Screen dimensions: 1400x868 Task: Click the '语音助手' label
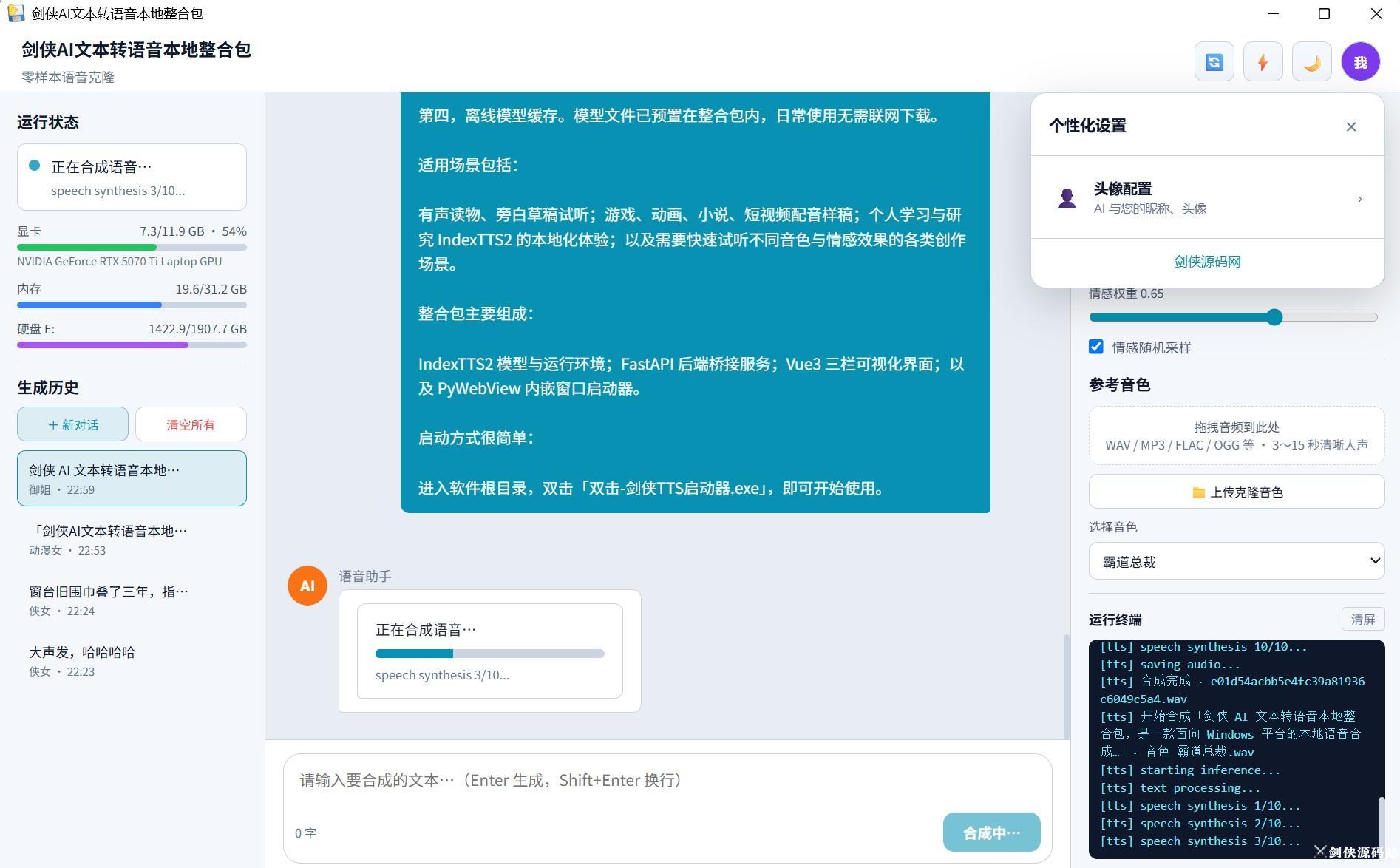365,576
